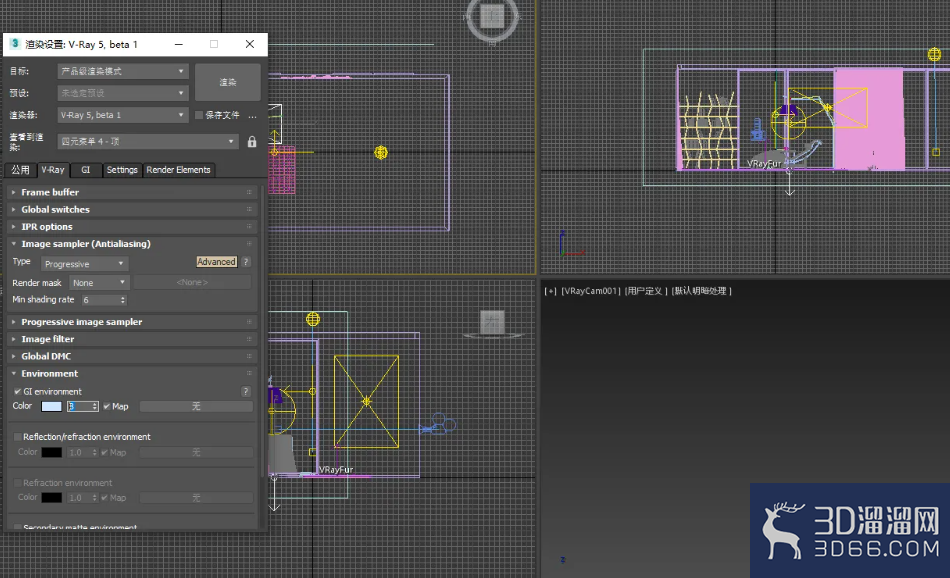Click the ViewCube in the top-left viewport
Viewport: 950px width, 578px height.
(492, 17)
